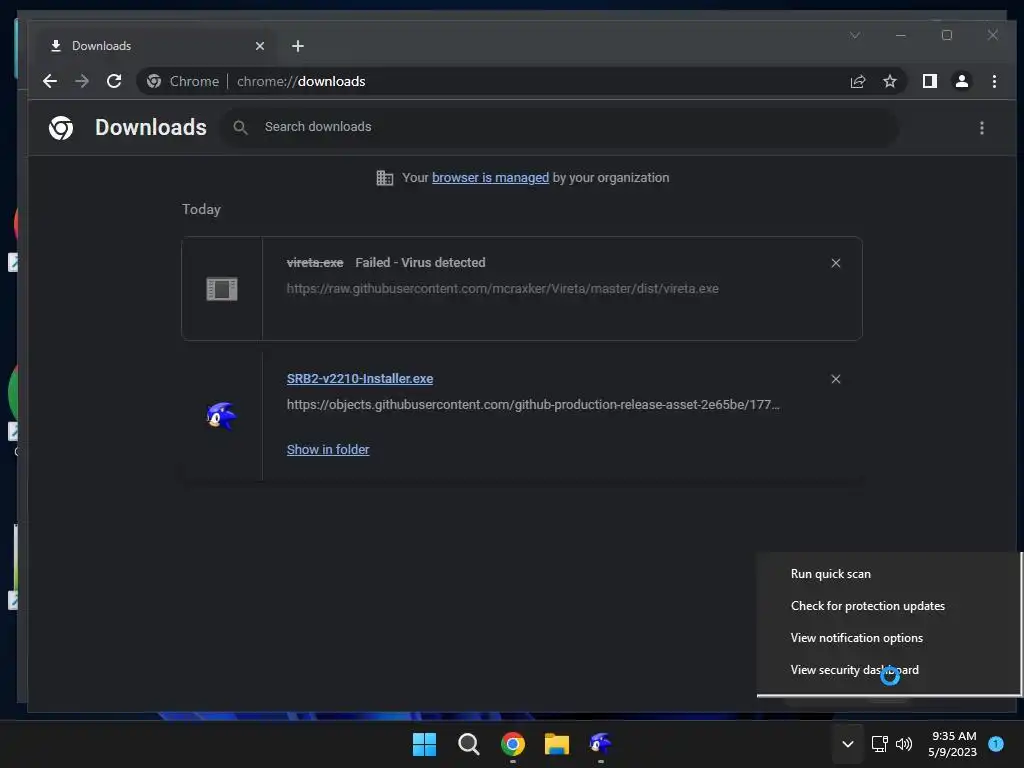Screen dimensions: 1024x768
Task: Click the Sonic app in taskbar
Action: pyautogui.click(x=601, y=744)
